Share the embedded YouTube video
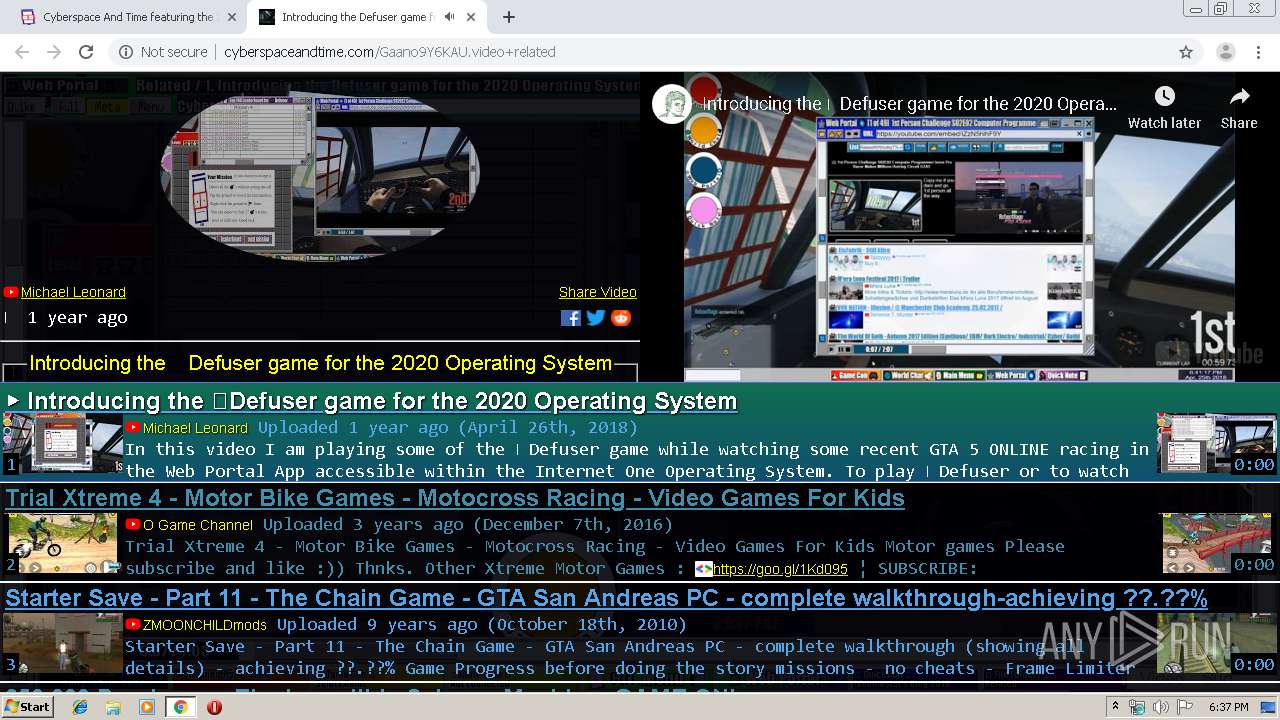The image size is (1280, 720). pyautogui.click(x=1239, y=107)
